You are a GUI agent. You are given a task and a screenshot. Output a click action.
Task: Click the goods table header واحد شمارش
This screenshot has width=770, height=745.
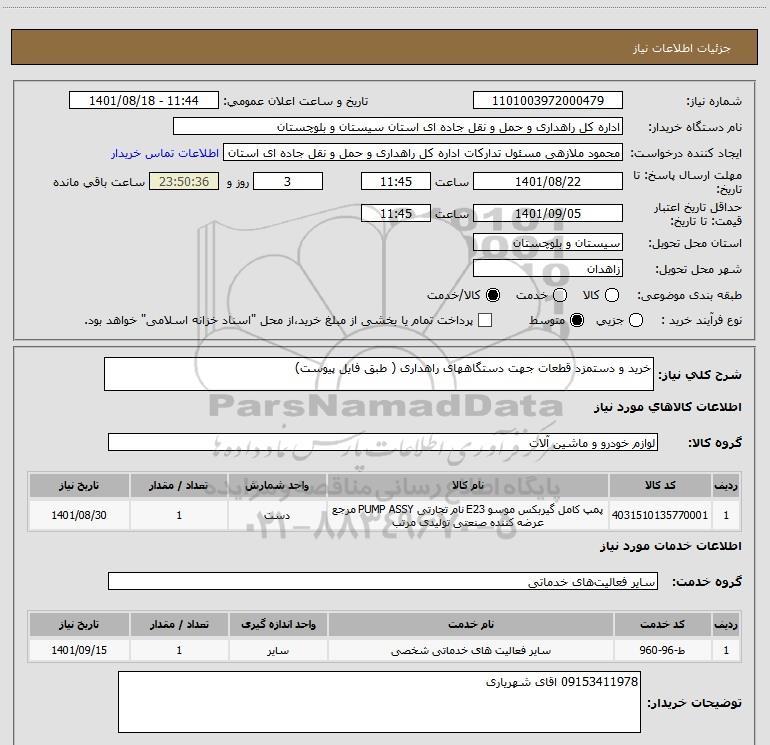tap(277, 486)
